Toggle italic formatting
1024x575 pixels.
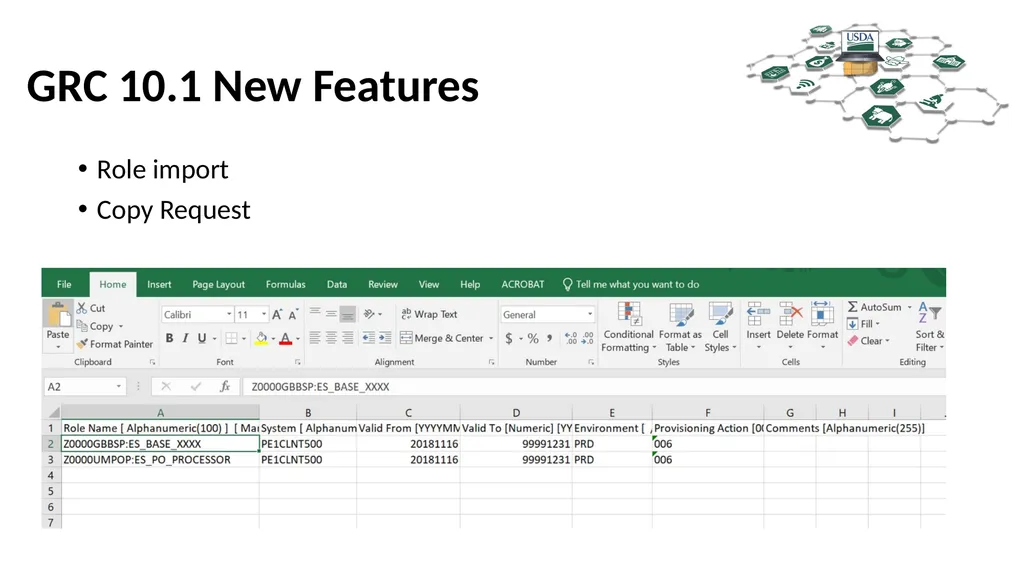click(186, 338)
